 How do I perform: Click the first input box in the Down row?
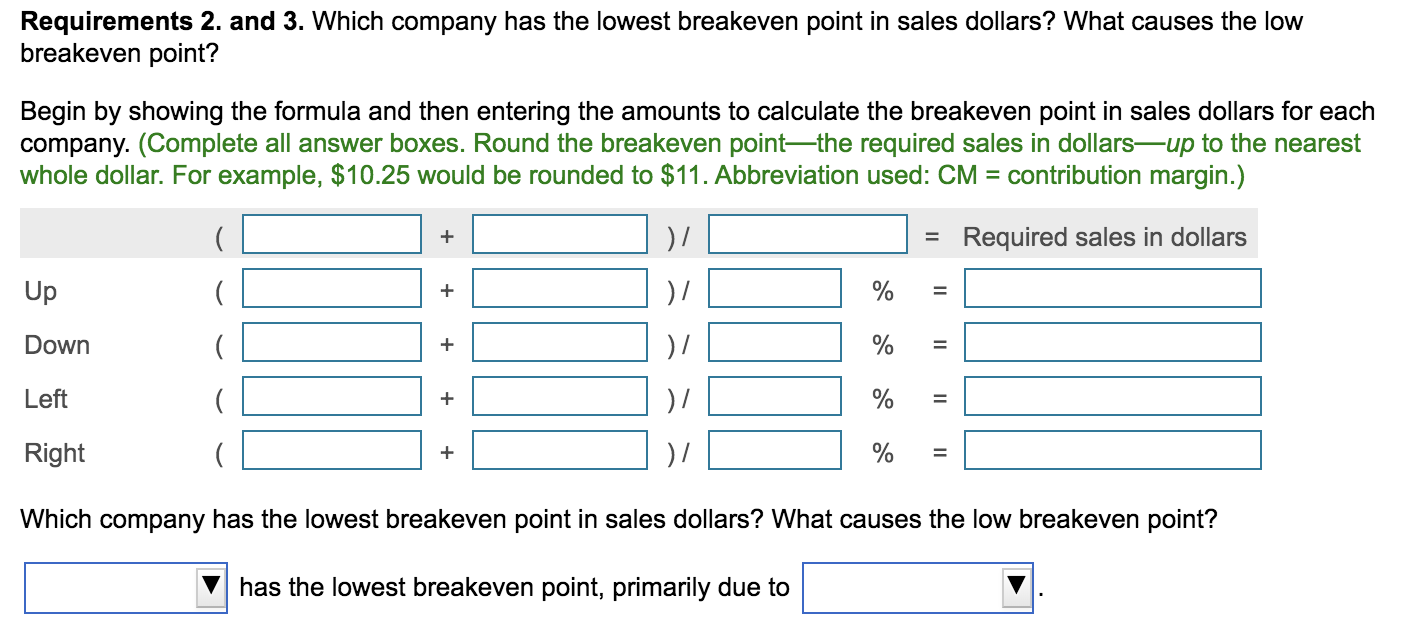[x=330, y=342]
